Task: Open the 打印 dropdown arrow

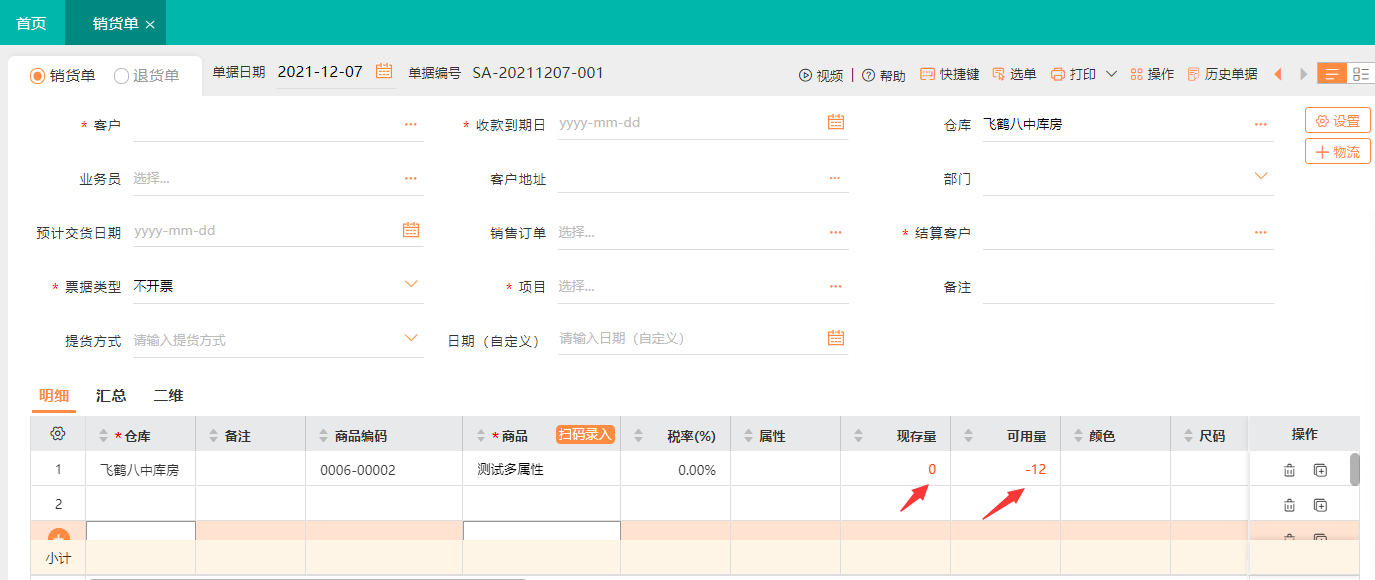Action: tap(1111, 74)
